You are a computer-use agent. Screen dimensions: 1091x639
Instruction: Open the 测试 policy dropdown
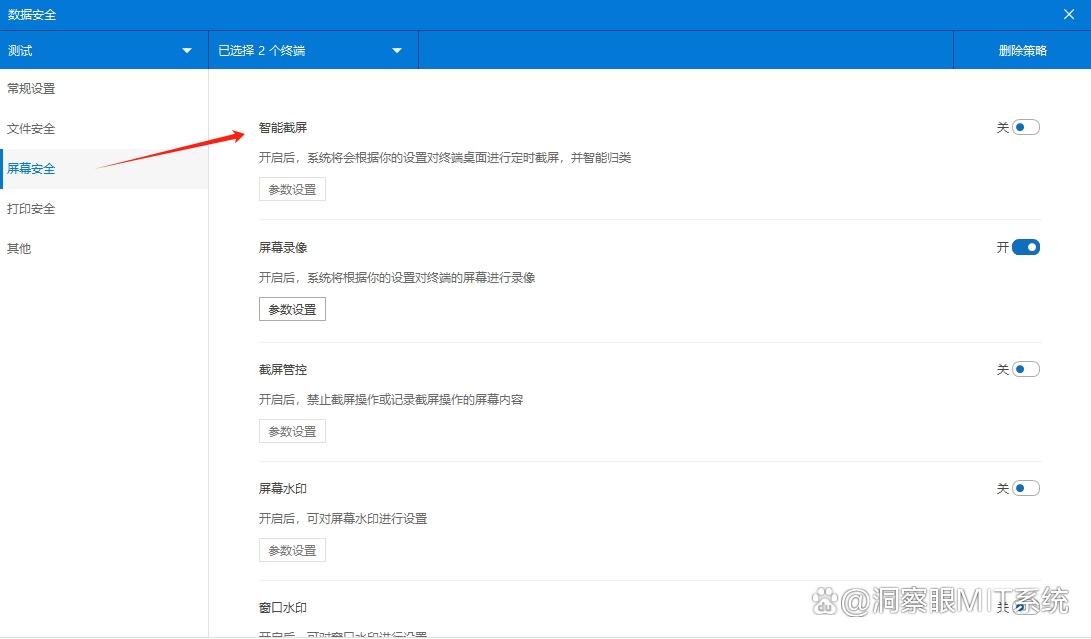(104, 50)
